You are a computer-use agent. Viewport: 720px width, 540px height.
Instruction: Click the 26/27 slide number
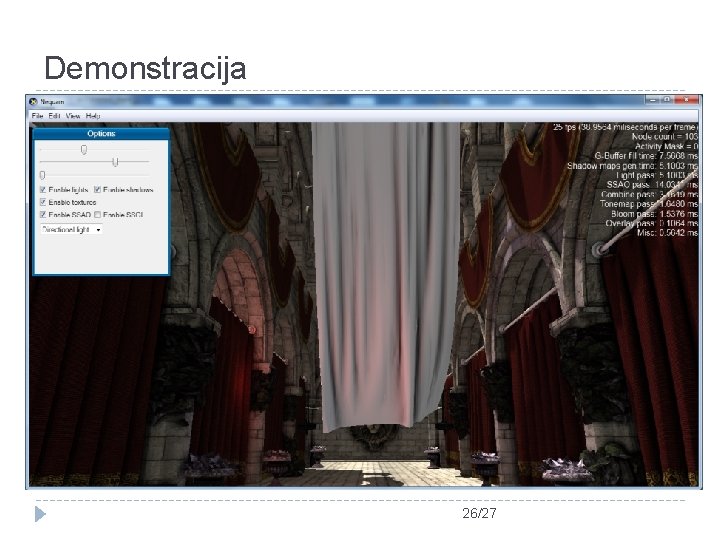pos(479,513)
